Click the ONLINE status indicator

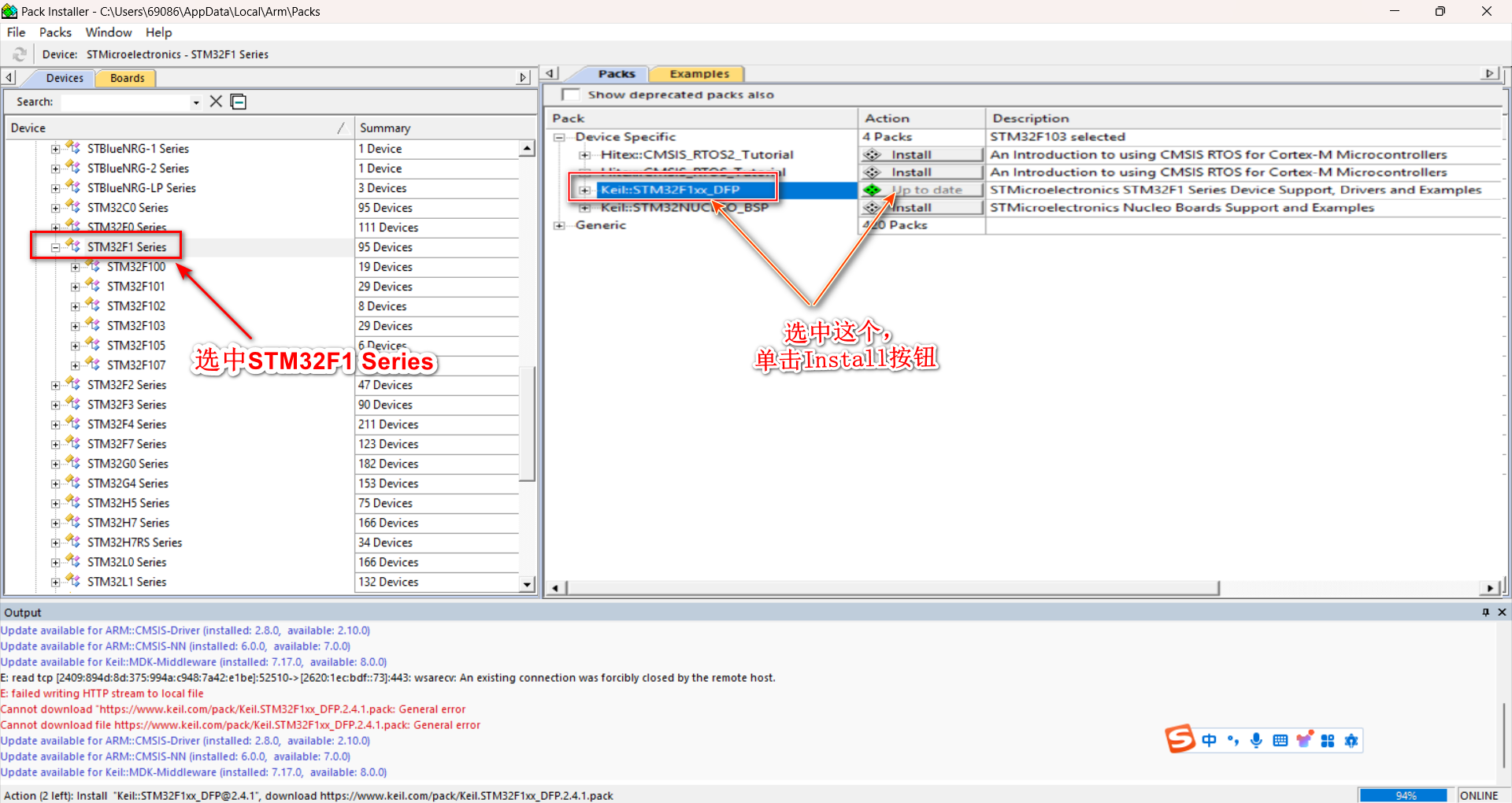1479,795
